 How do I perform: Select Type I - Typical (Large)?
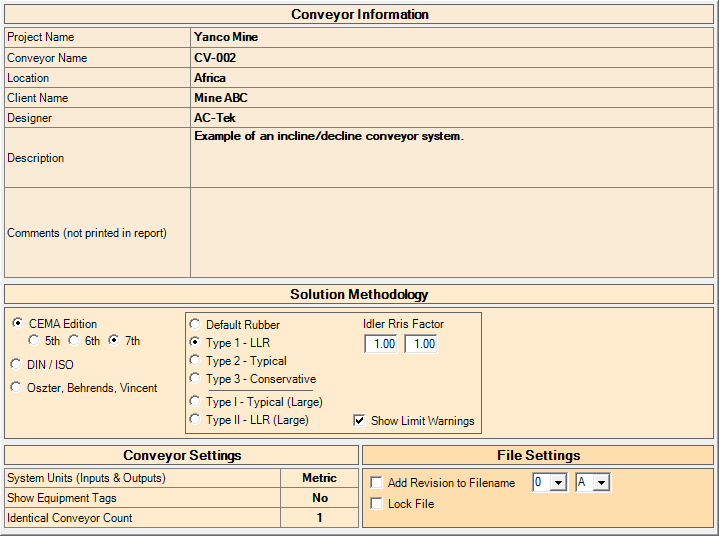[195, 402]
